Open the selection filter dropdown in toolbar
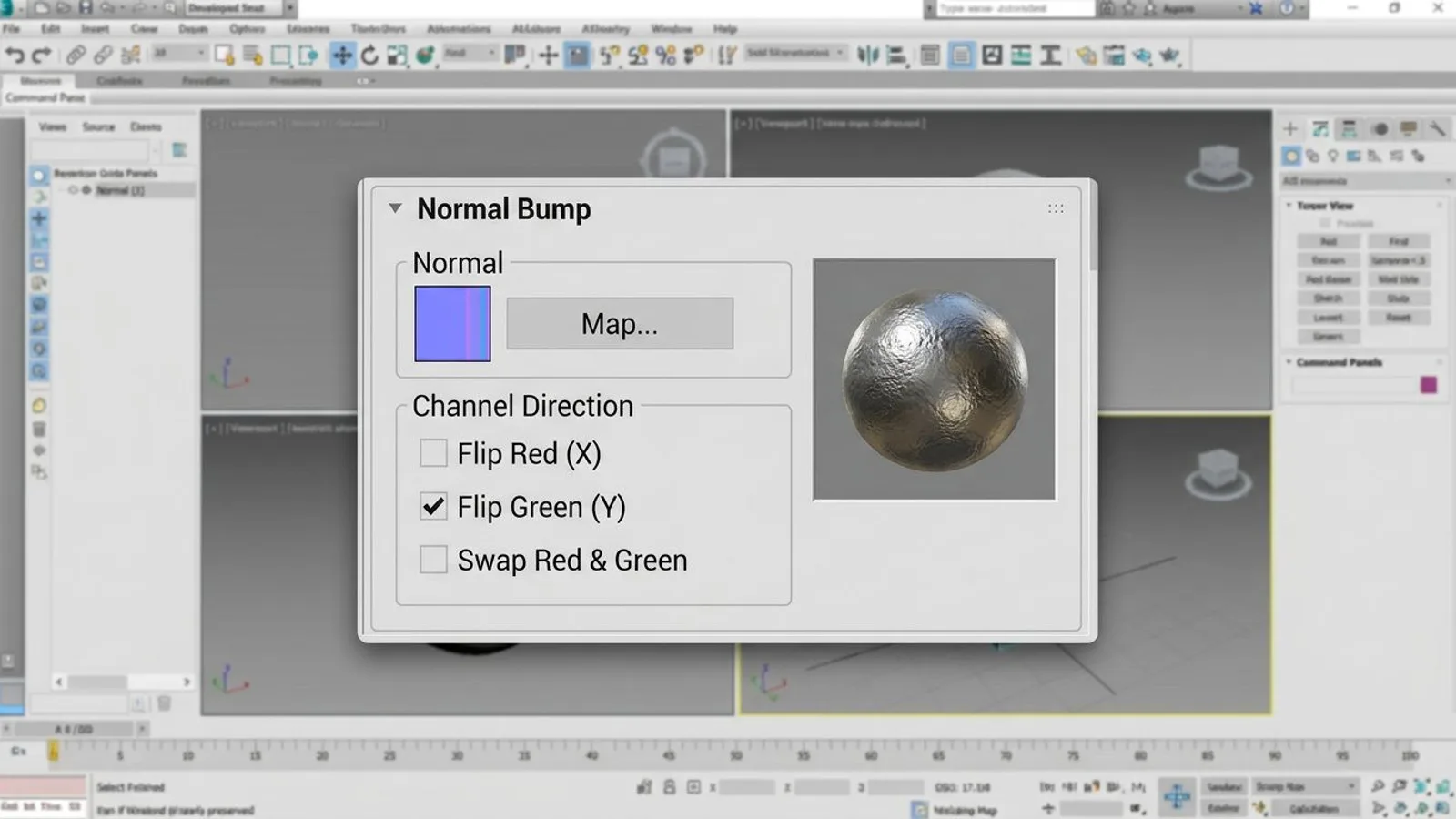 (x=180, y=54)
